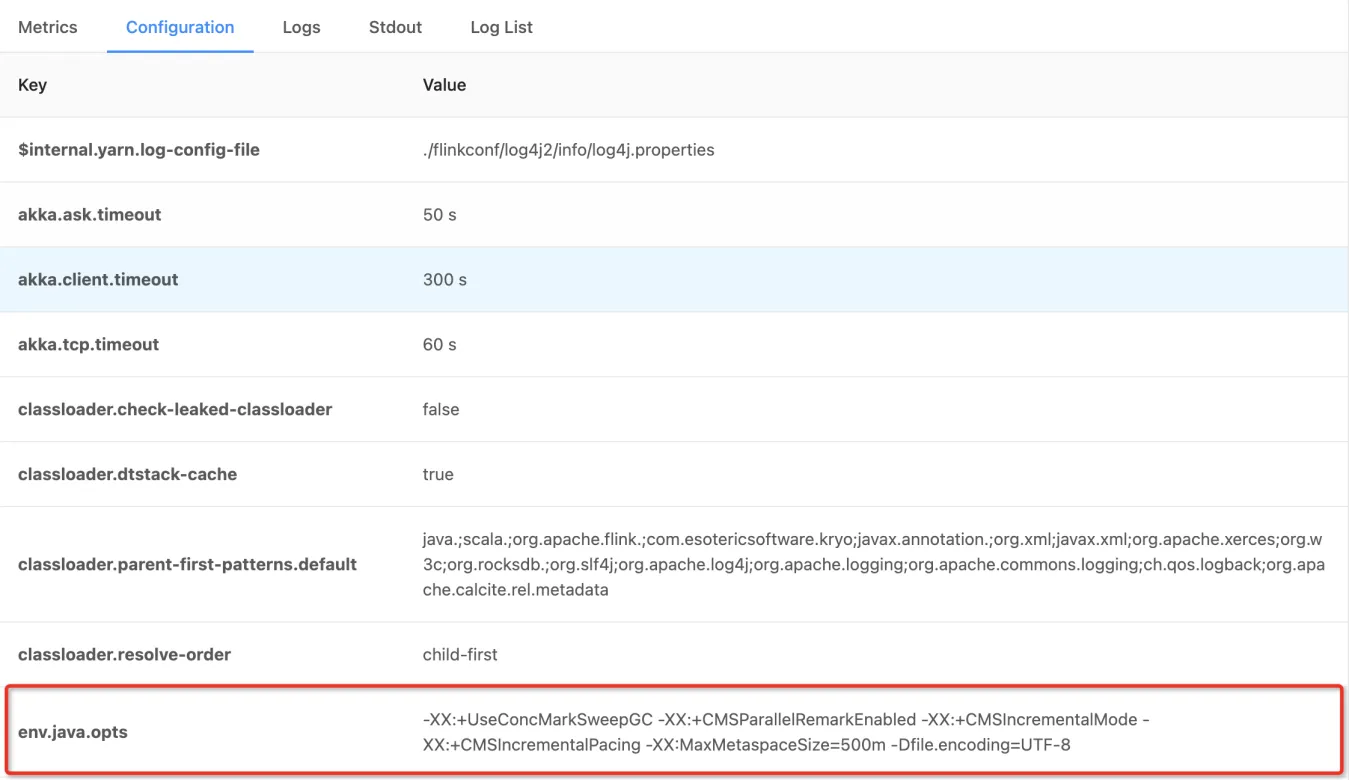Click the log4j.properties path value
Image resolution: width=1349 pixels, height=780 pixels.
(x=568, y=150)
